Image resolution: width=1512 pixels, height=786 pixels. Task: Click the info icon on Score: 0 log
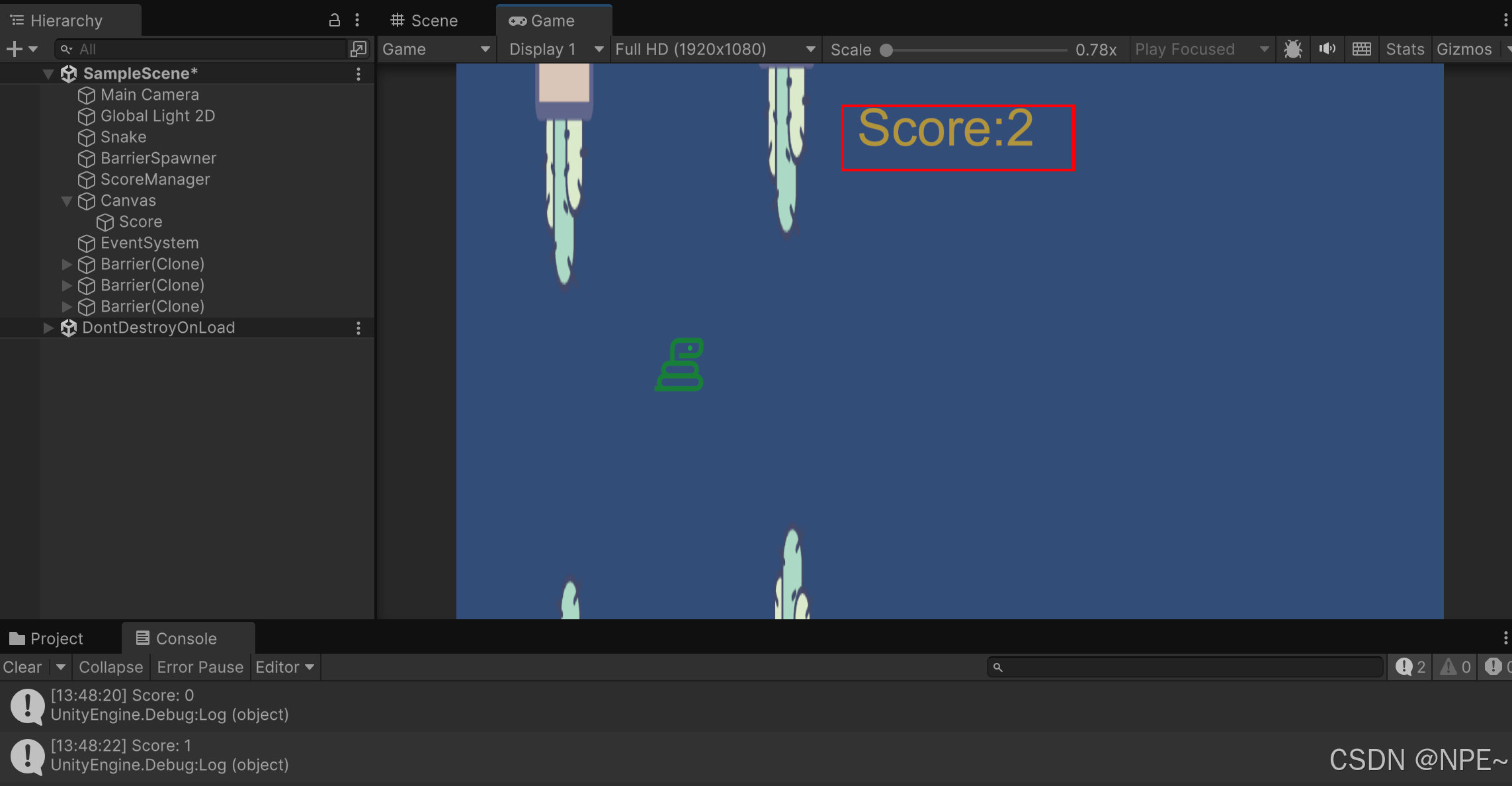tap(27, 707)
